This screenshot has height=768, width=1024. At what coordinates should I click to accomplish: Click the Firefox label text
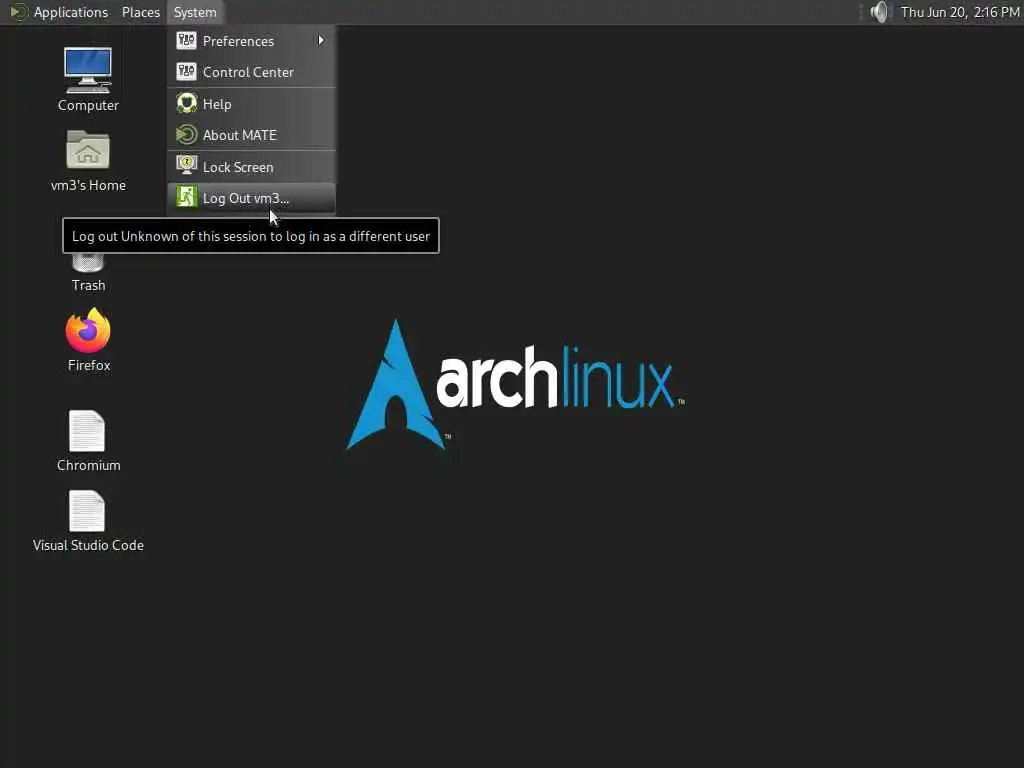[89, 365]
